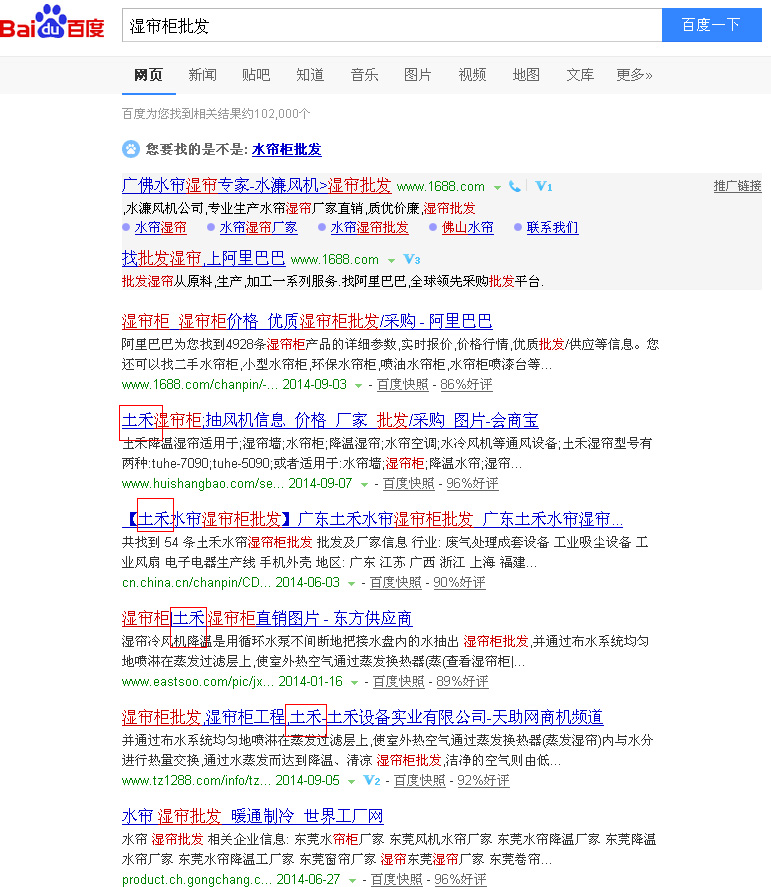771x887 pixels.
Task: Open result 湿帘柜批发_湿帘柜工程_土禾 天助网
Action: coord(363,717)
